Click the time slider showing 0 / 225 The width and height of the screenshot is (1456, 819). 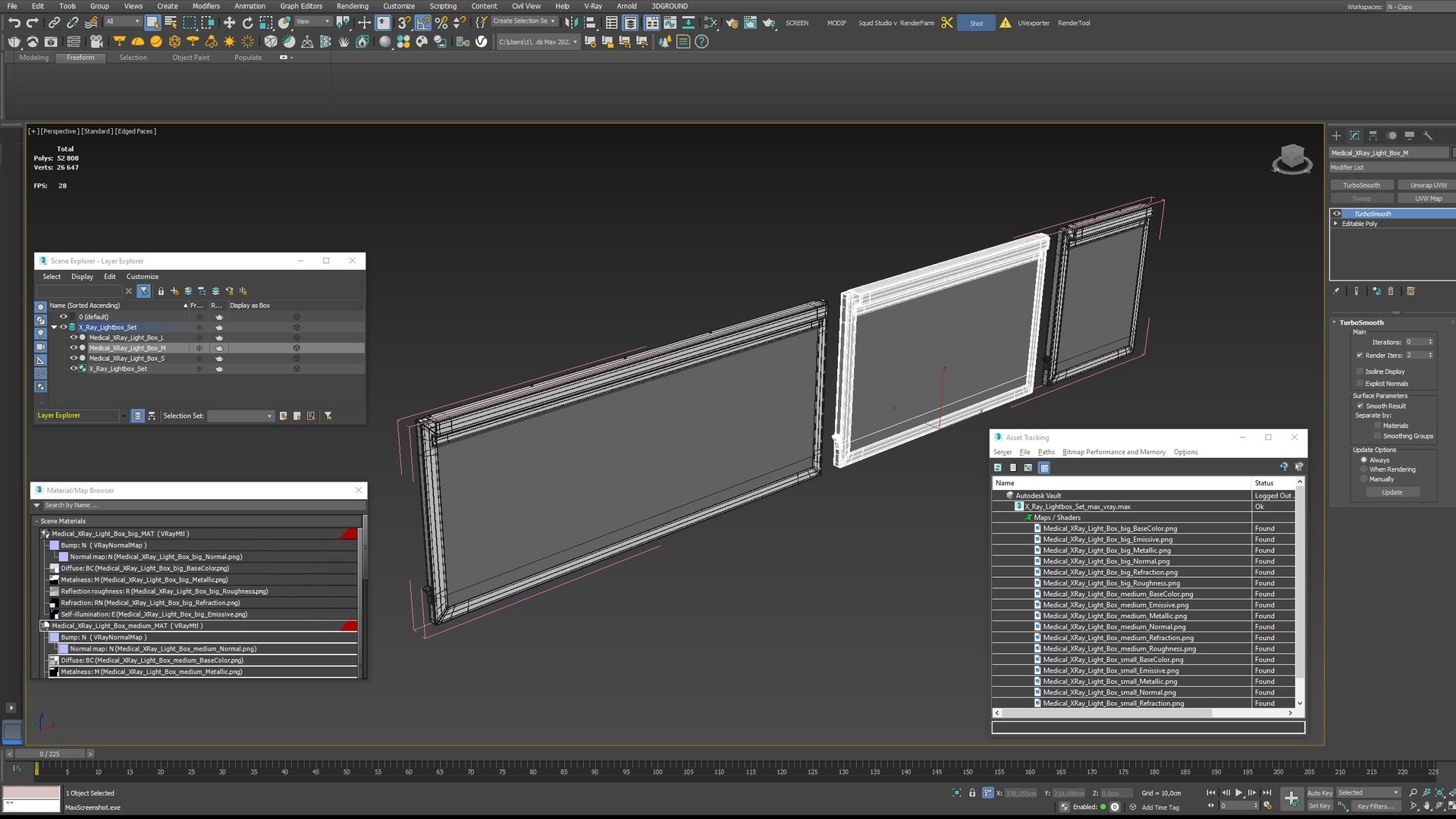49,754
